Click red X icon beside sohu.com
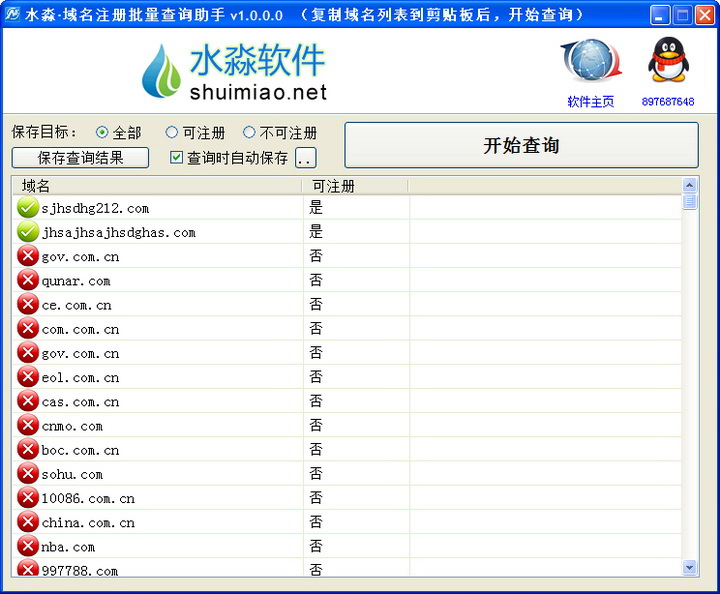The height and width of the screenshot is (594, 720). pyautogui.click(x=28, y=474)
